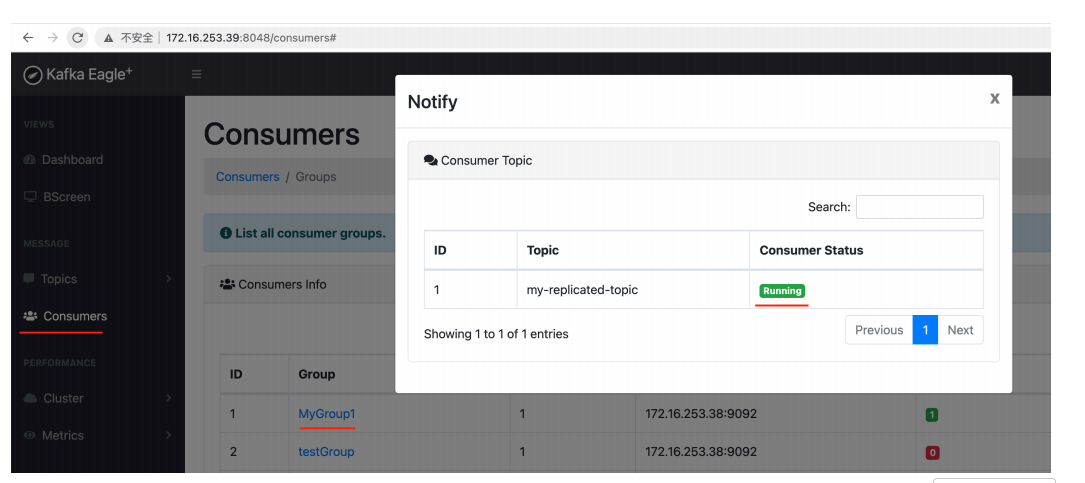Open the testGroup consumer group link

(326, 452)
